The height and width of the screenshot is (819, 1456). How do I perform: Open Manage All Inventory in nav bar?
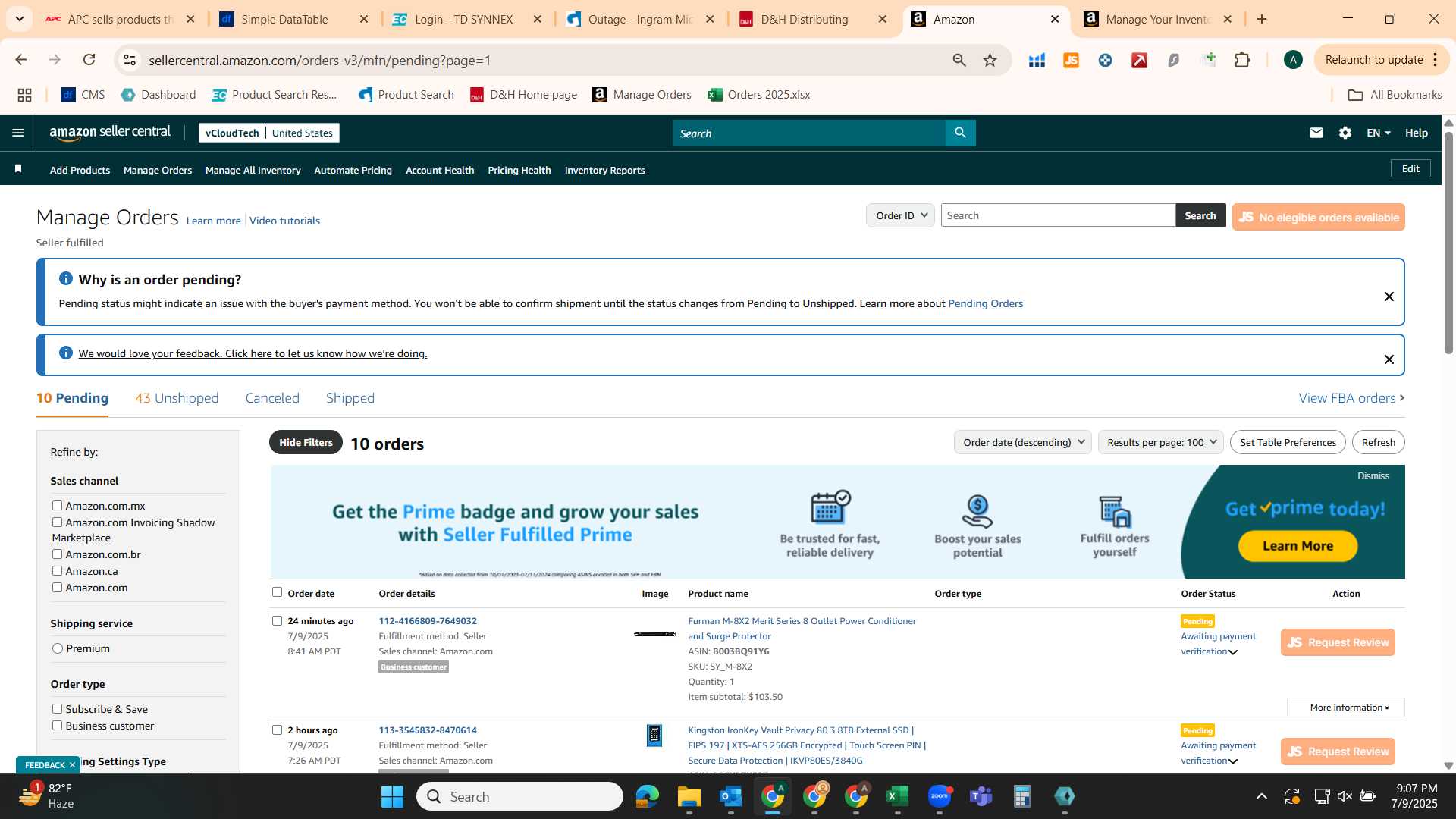253,170
